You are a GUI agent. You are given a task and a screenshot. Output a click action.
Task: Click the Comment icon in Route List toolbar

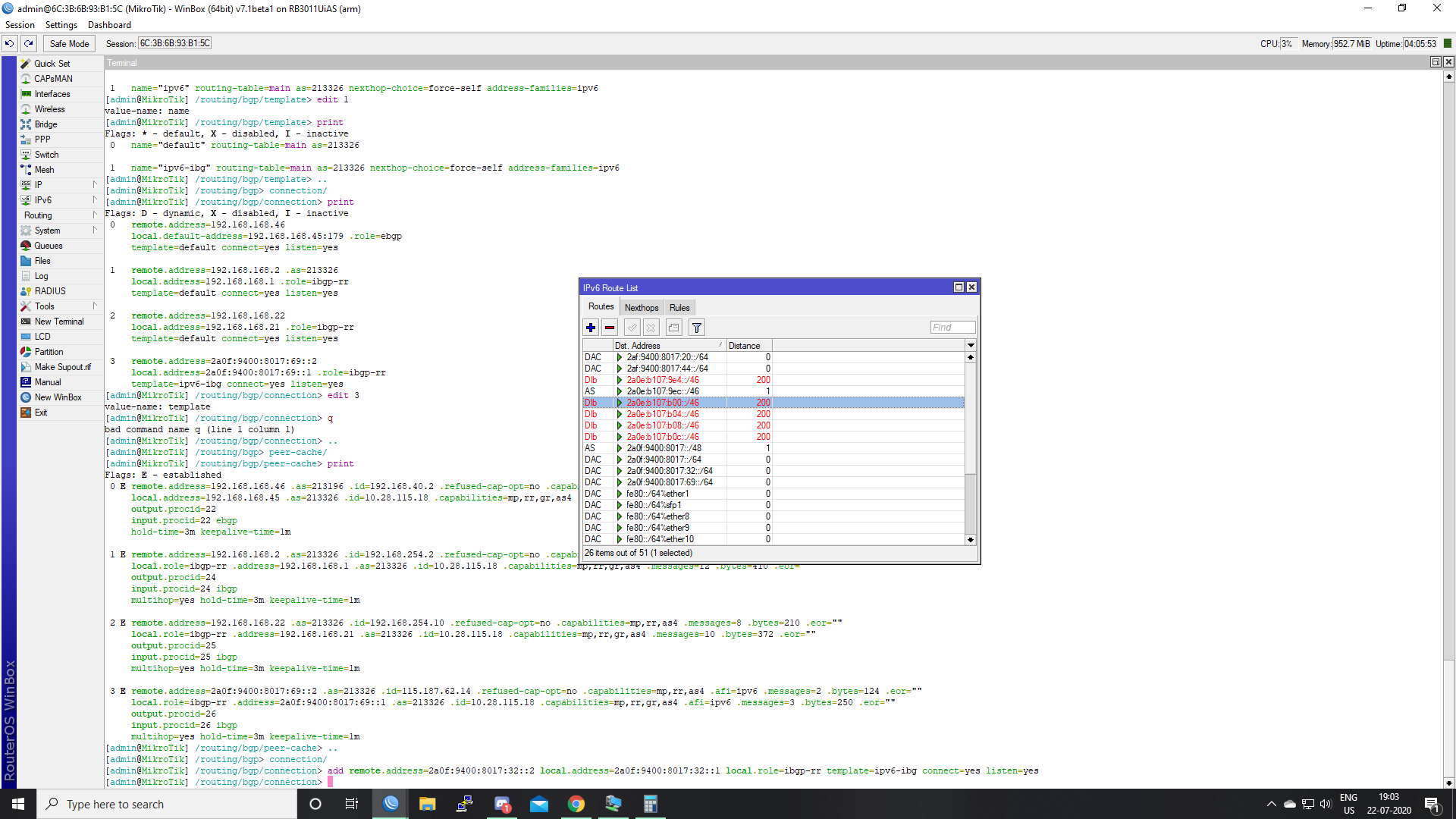[673, 328]
